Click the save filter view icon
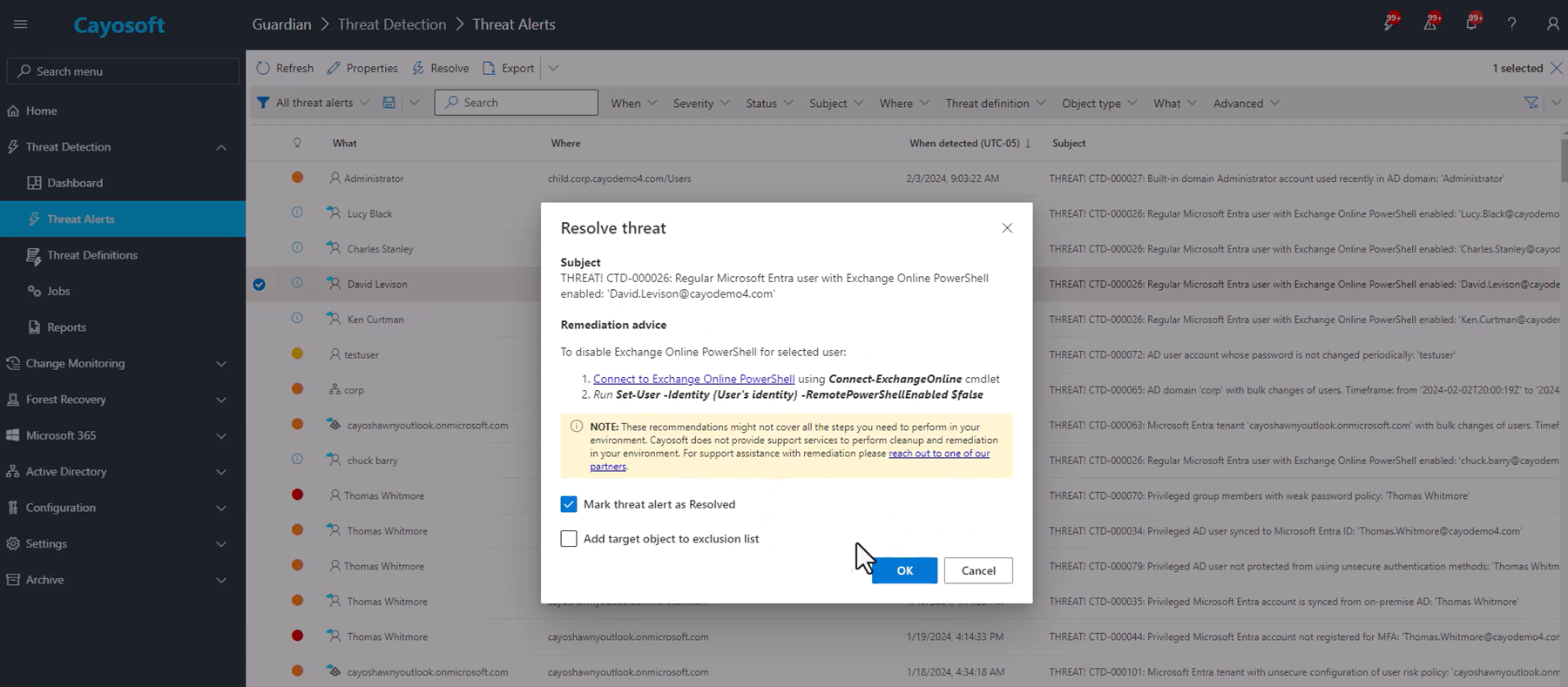 [x=389, y=103]
